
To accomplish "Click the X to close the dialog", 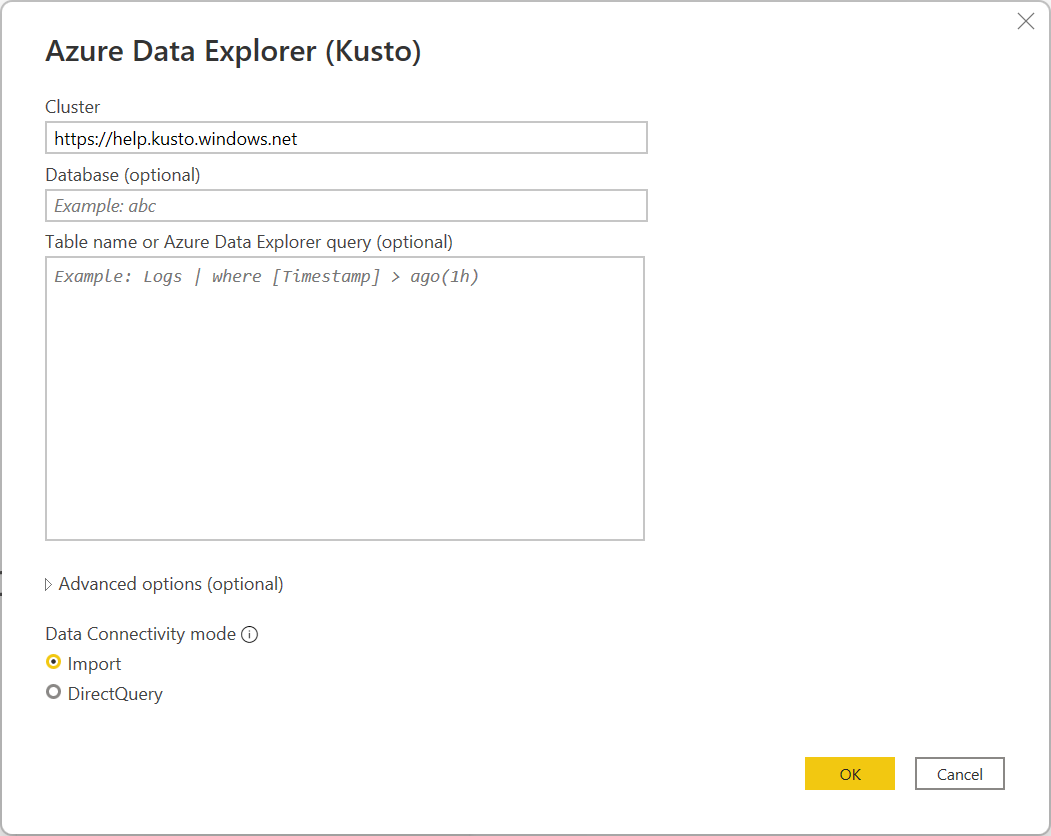I will (x=1025, y=20).
